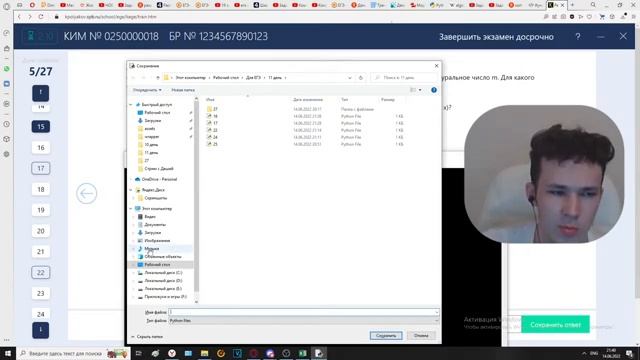Click Завершить экзамен досрочно

click(496, 37)
